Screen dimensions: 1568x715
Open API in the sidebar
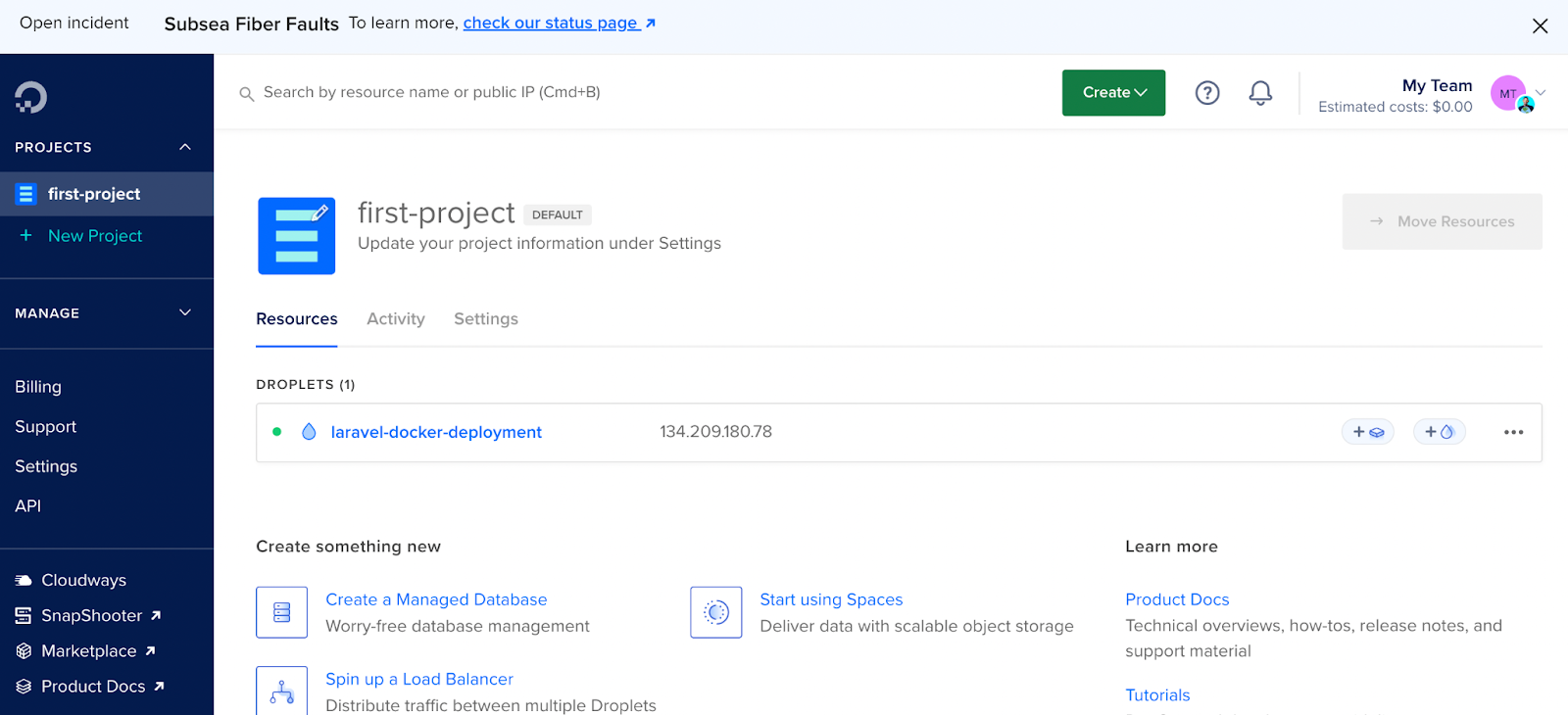[x=28, y=506]
